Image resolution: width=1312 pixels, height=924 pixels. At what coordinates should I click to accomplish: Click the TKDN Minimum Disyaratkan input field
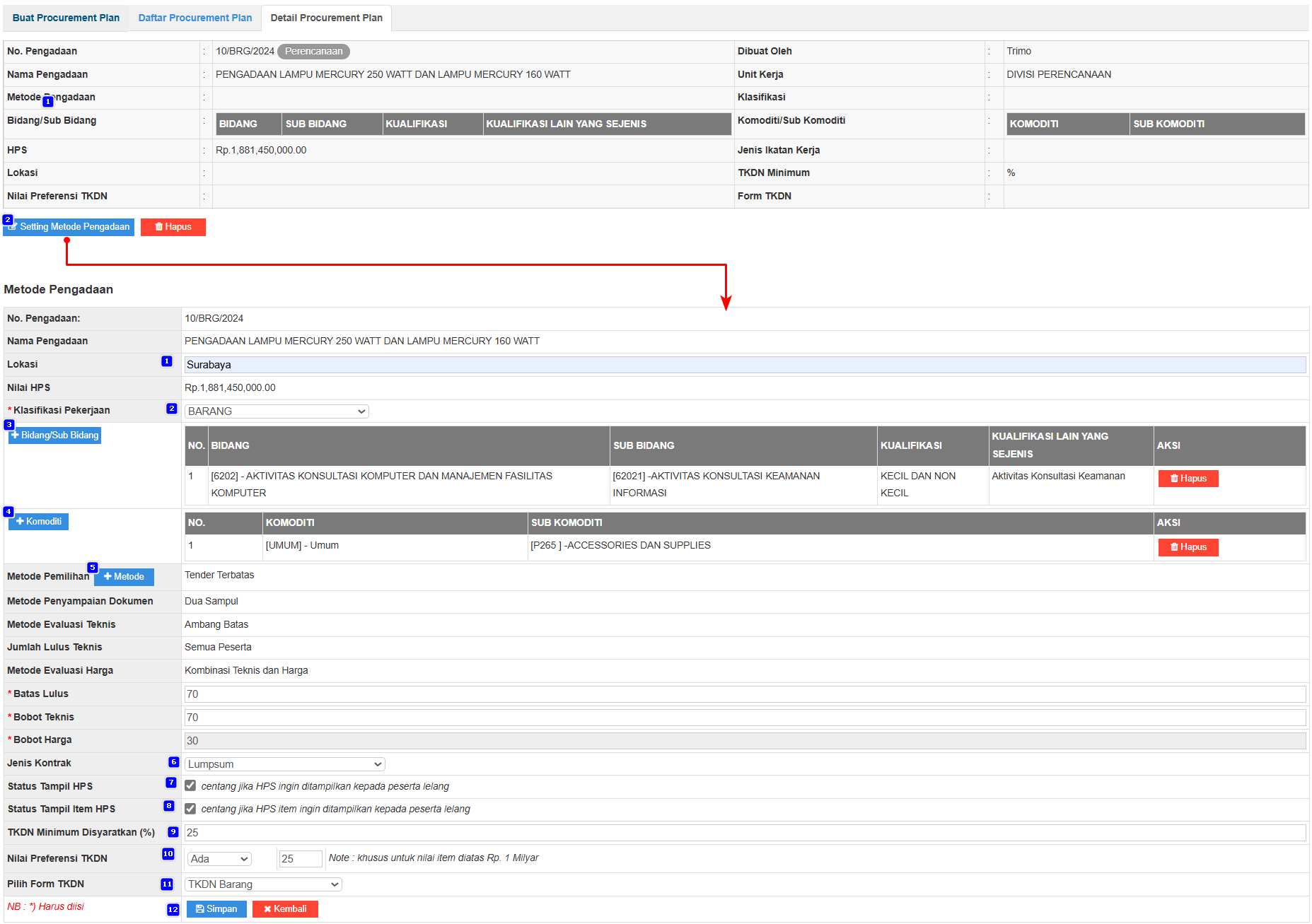[x=744, y=833]
